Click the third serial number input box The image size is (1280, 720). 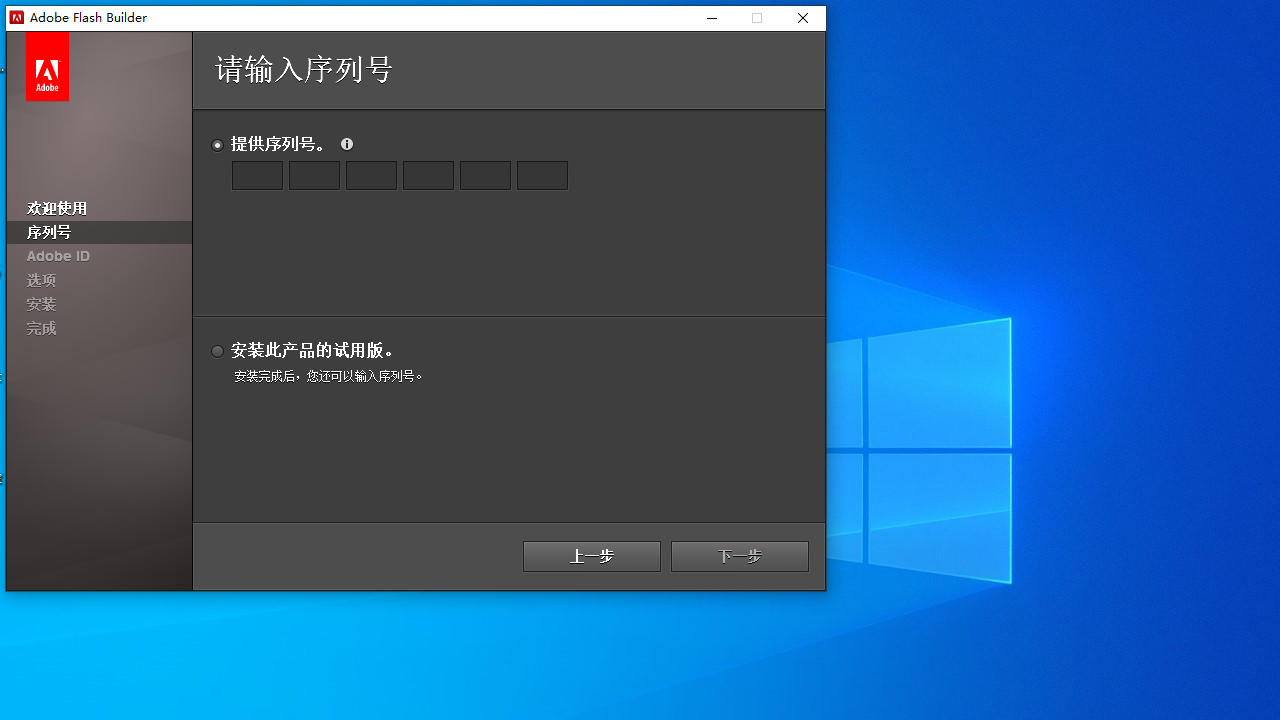tap(371, 175)
